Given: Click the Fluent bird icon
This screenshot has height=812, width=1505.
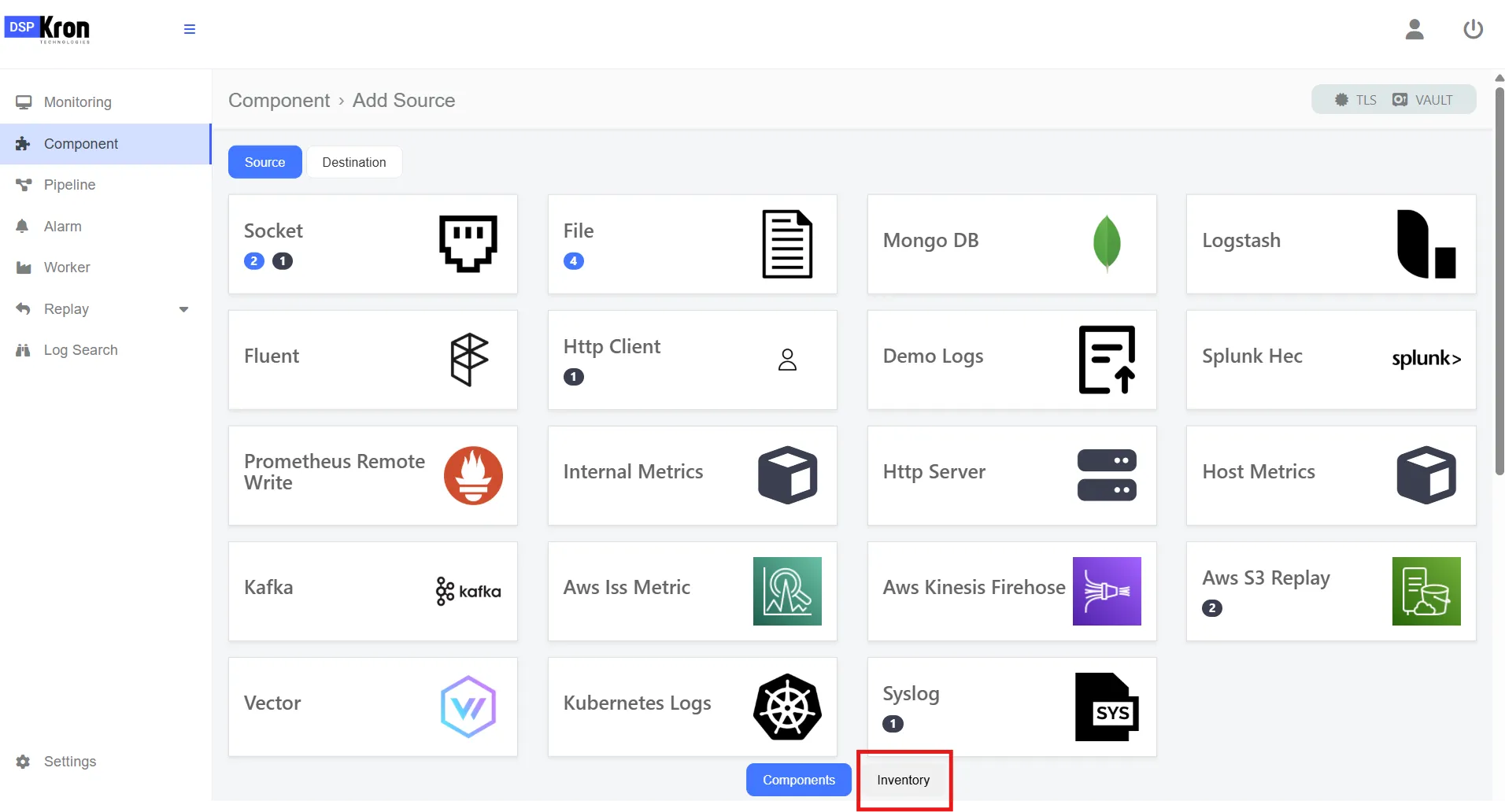Looking at the screenshot, I should (x=469, y=360).
